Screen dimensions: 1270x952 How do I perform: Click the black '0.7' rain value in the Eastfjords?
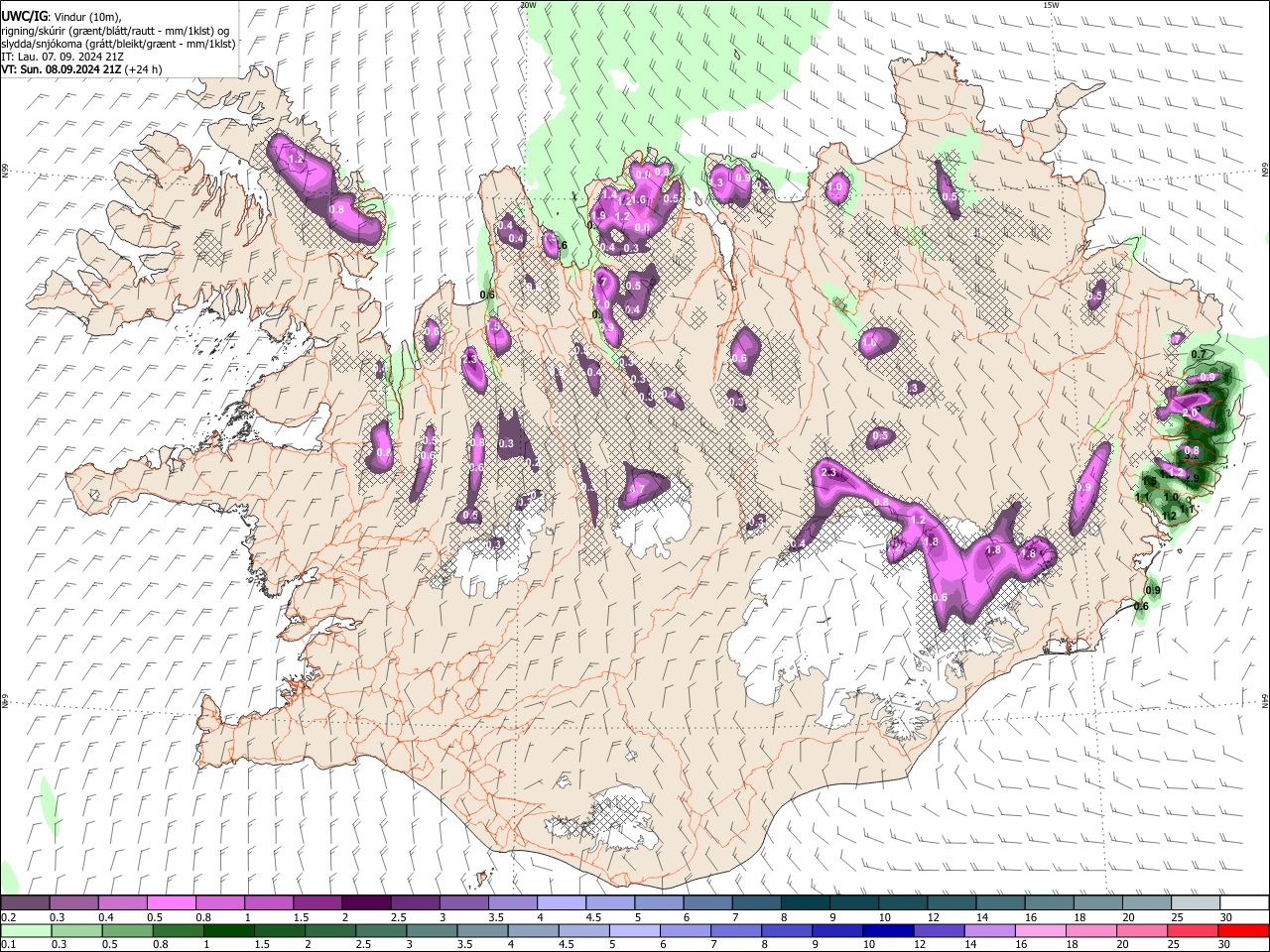(x=1199, y=354)
